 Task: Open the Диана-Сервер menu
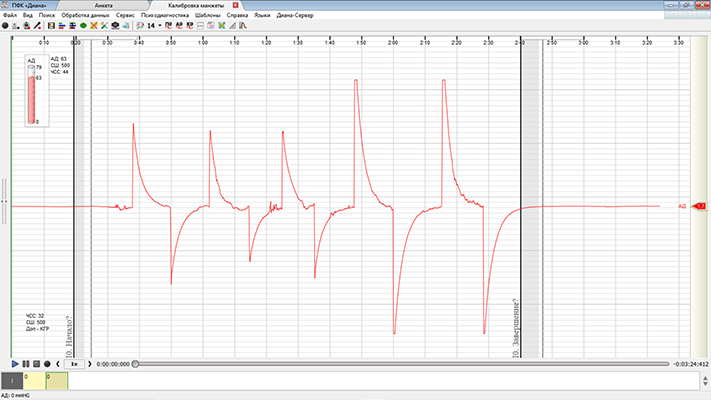pos(295,15)
